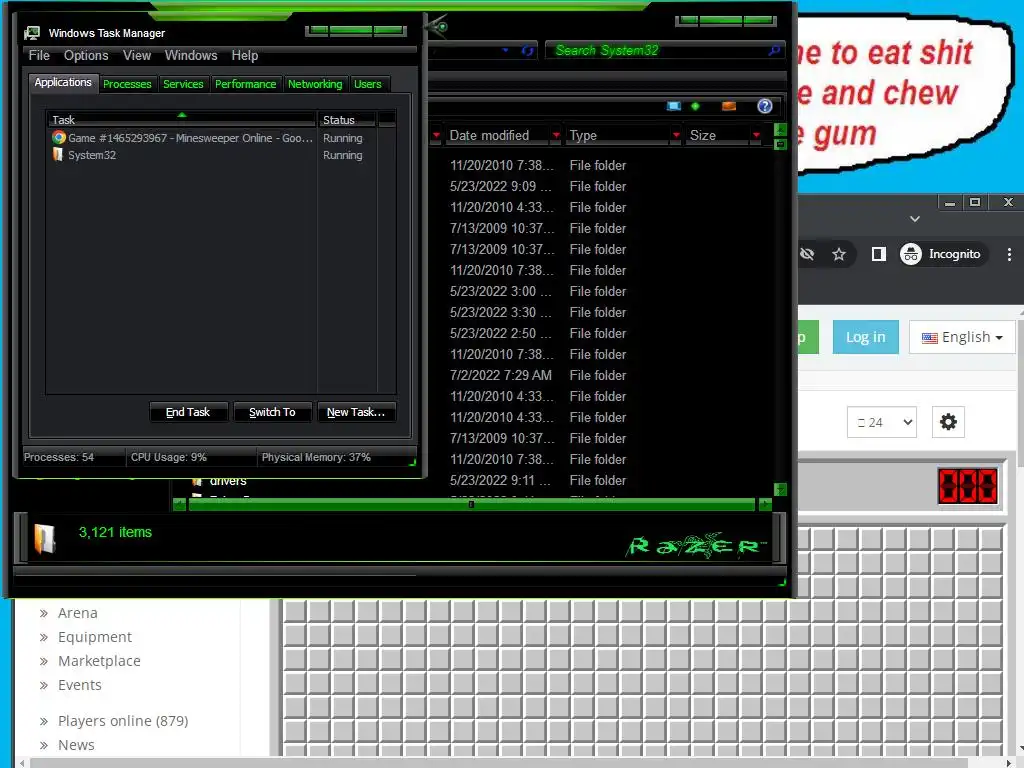Click the Explorer horizontal scrollbar right arrow
Viewport: 1024px width, 768px height.
[x=764, y=504]
